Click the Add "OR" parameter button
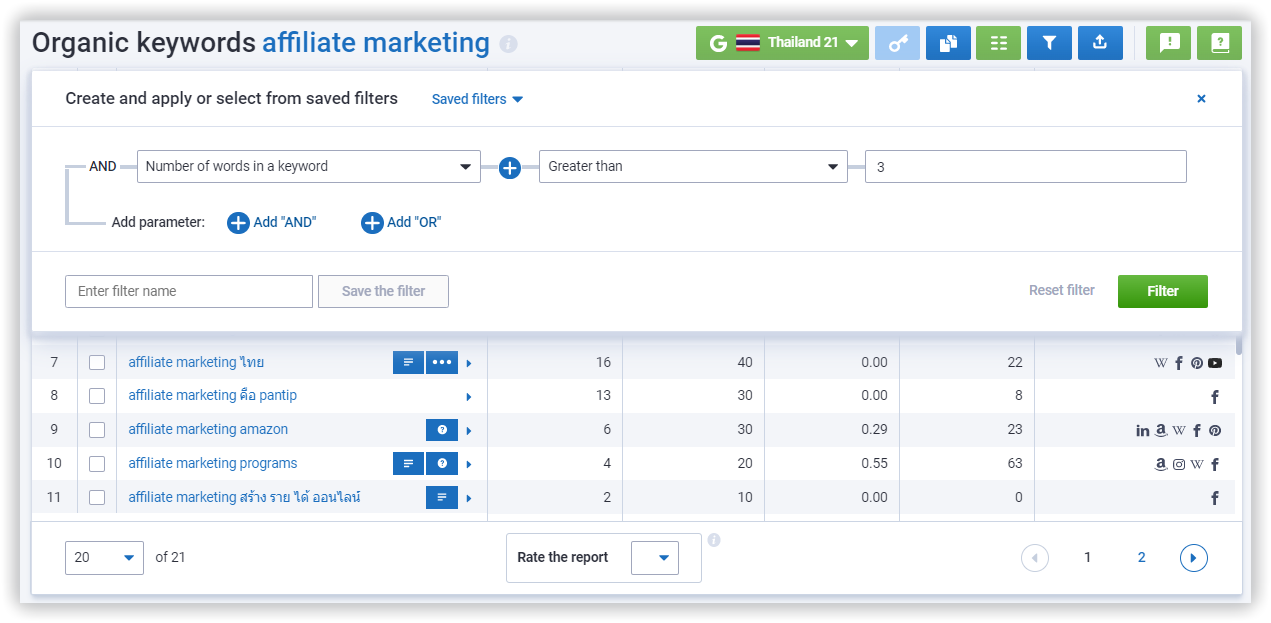 click(x=401, y=222)
